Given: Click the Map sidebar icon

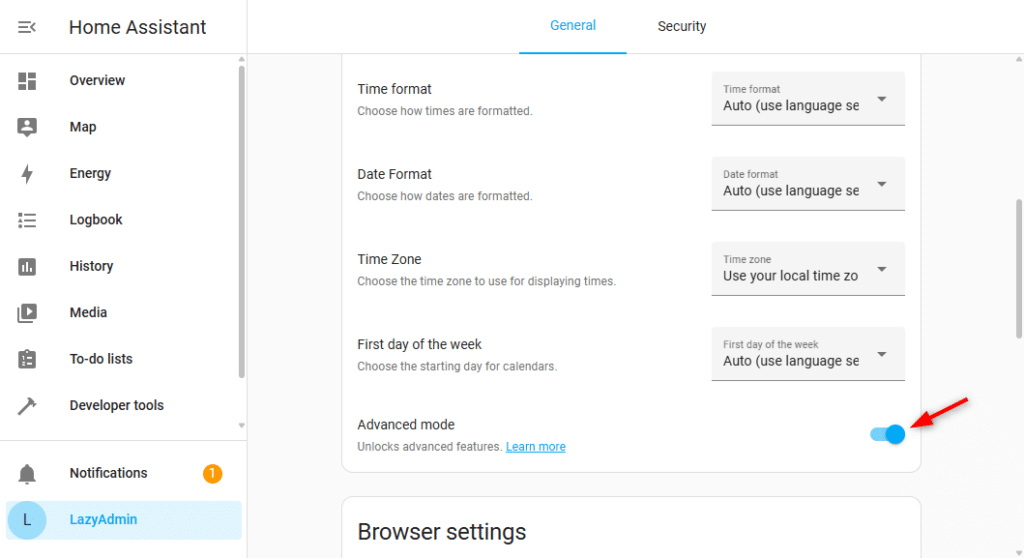Looking at the screenshot, I should point(27,127).
